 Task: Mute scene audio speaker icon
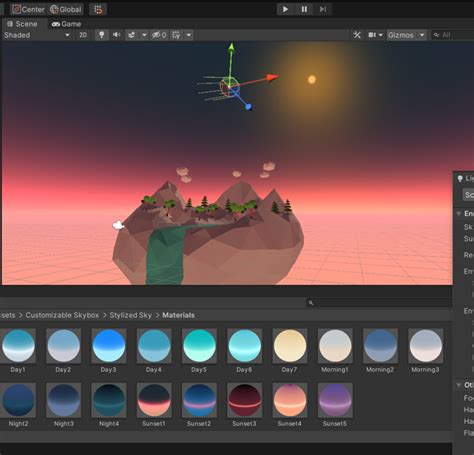pyautogui.click(x=116, y=35)
